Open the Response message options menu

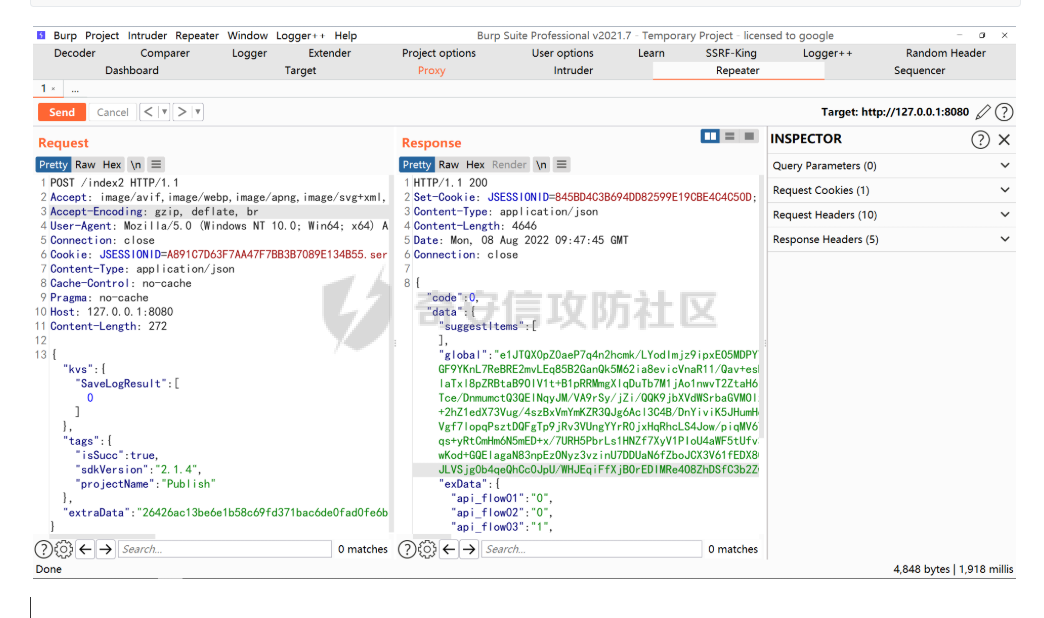pyautogui.click(x=561, y=164)
